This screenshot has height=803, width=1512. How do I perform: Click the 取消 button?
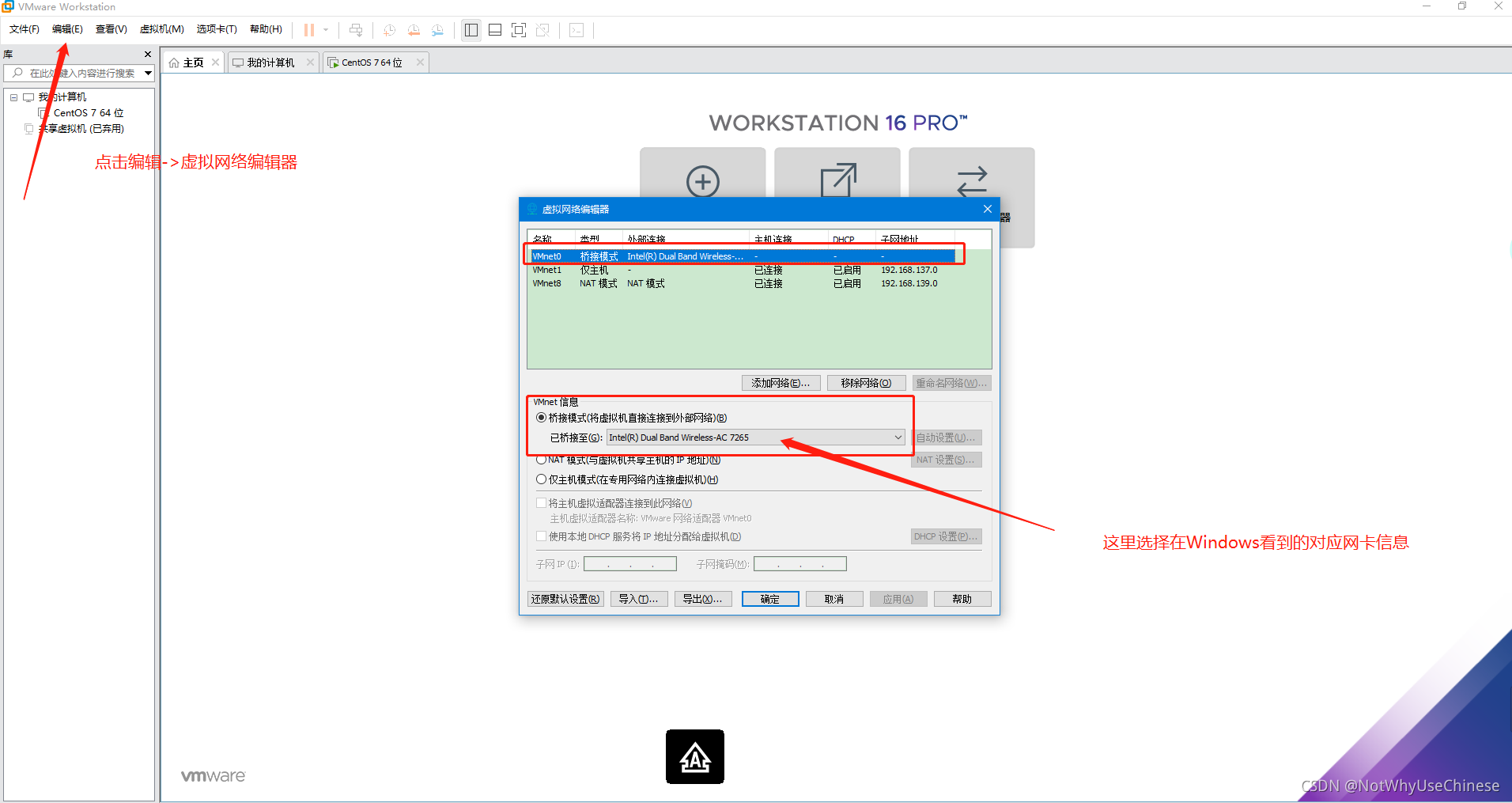pyautogui.click(x=834, y=599)
